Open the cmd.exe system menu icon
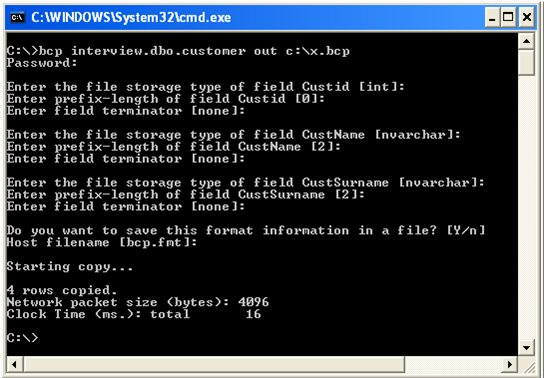 point(17,17)
